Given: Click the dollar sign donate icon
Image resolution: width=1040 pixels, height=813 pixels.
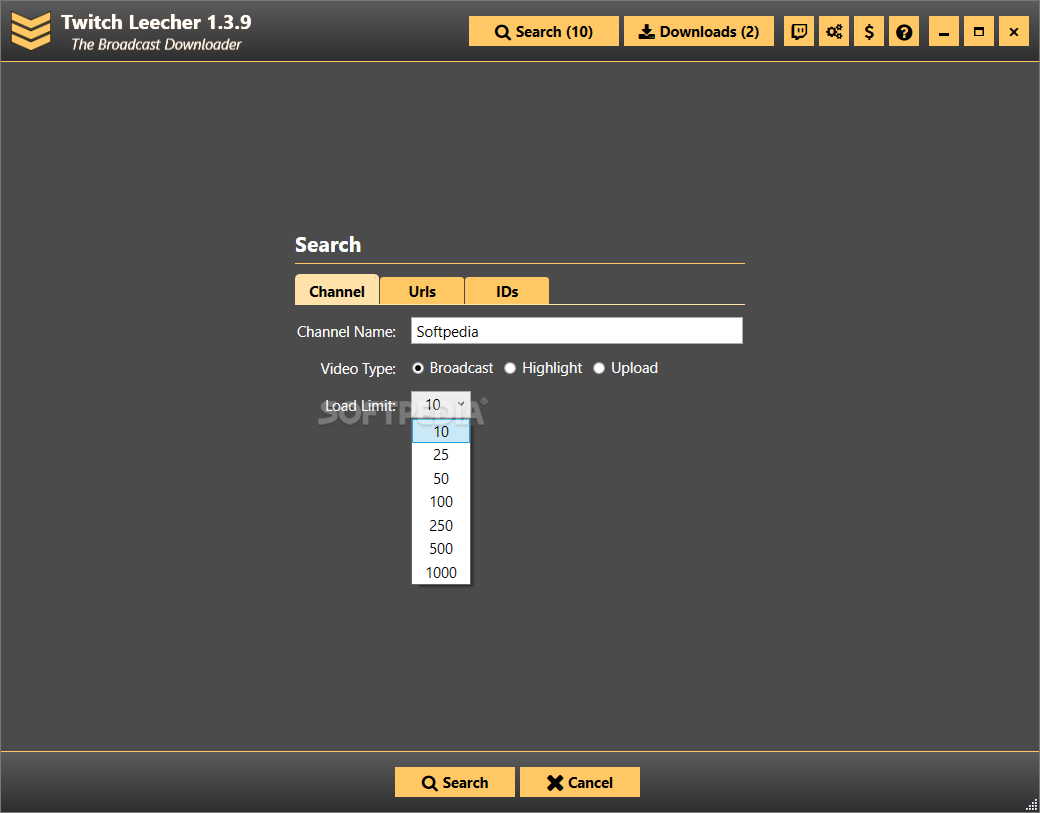Looking at the screenshot, I should (x=869, y=31).
